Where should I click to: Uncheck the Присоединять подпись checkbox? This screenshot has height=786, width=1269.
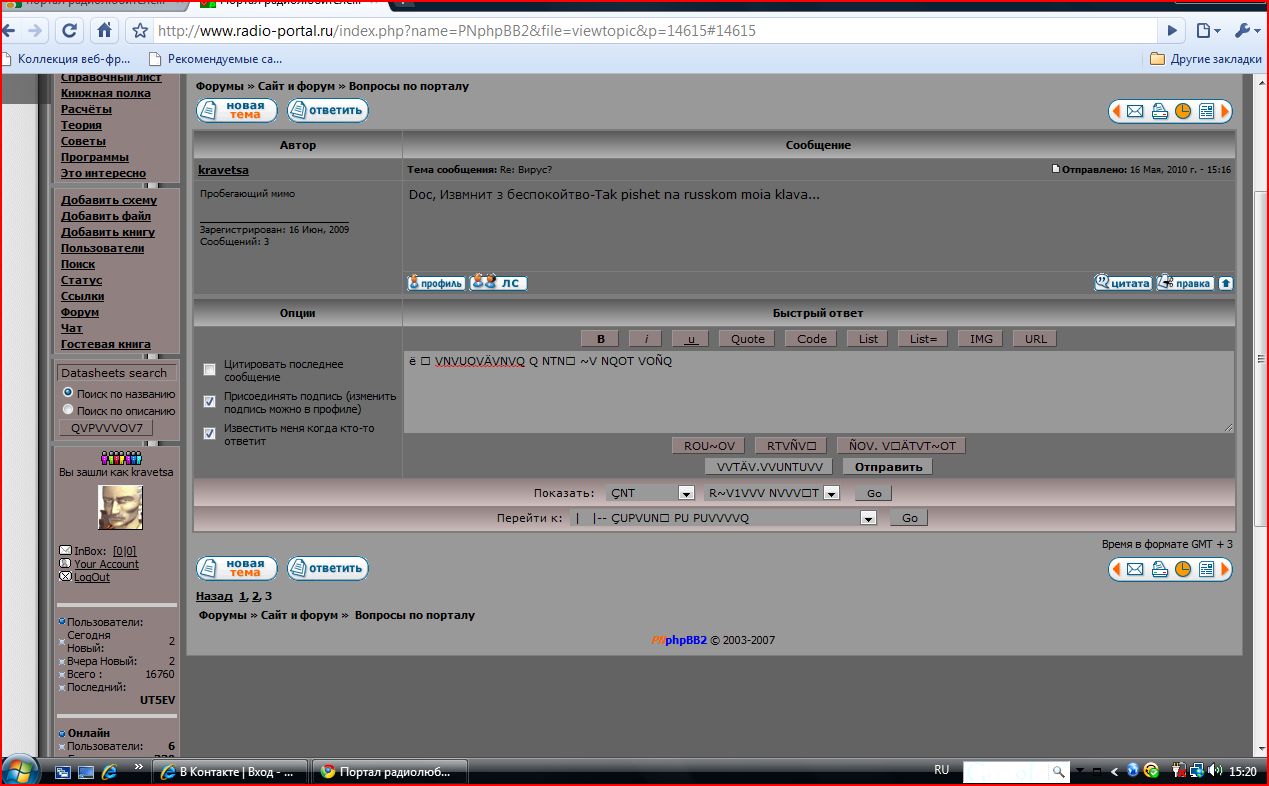[209, 401]
